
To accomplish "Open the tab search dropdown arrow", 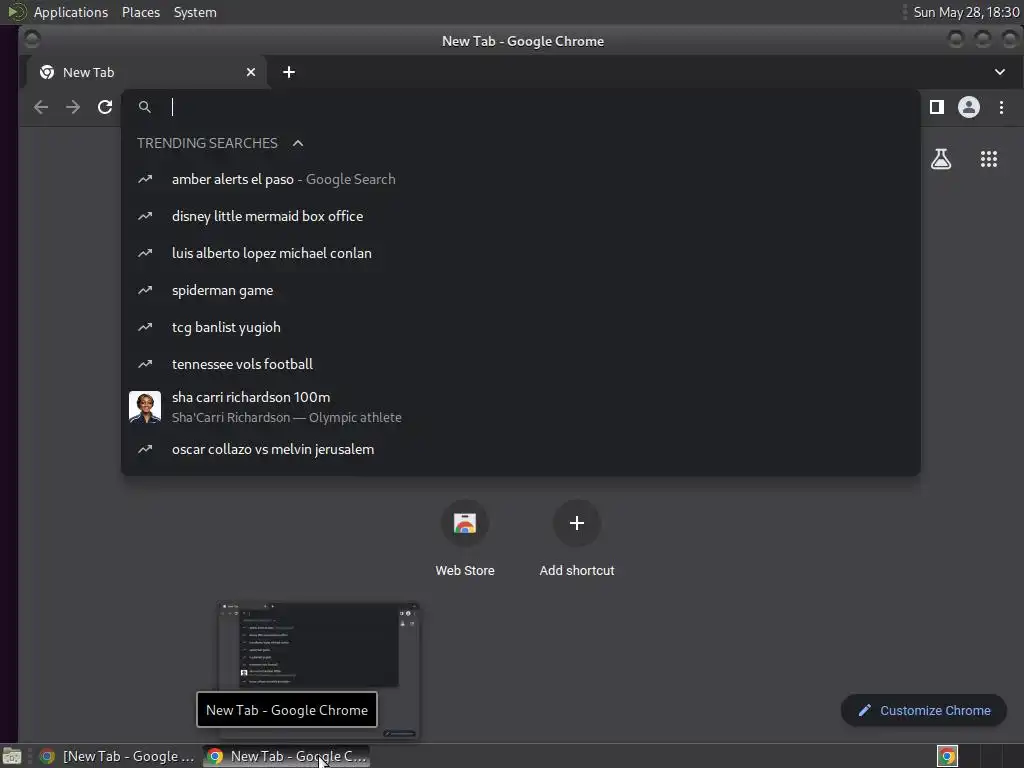I will pos(1000,72).
